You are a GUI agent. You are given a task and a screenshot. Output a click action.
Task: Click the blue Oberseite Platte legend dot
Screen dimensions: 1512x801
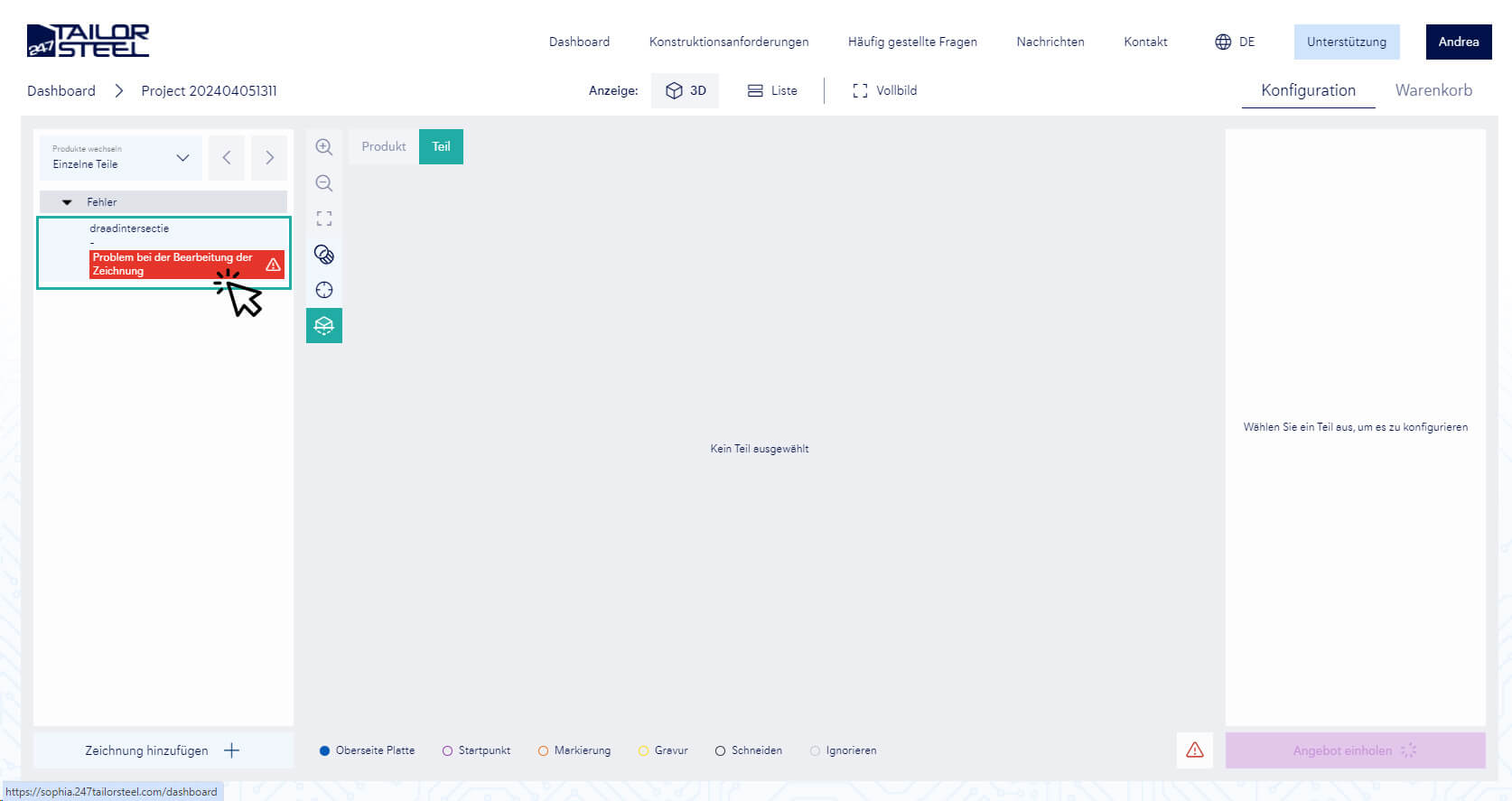pos(325,750)
